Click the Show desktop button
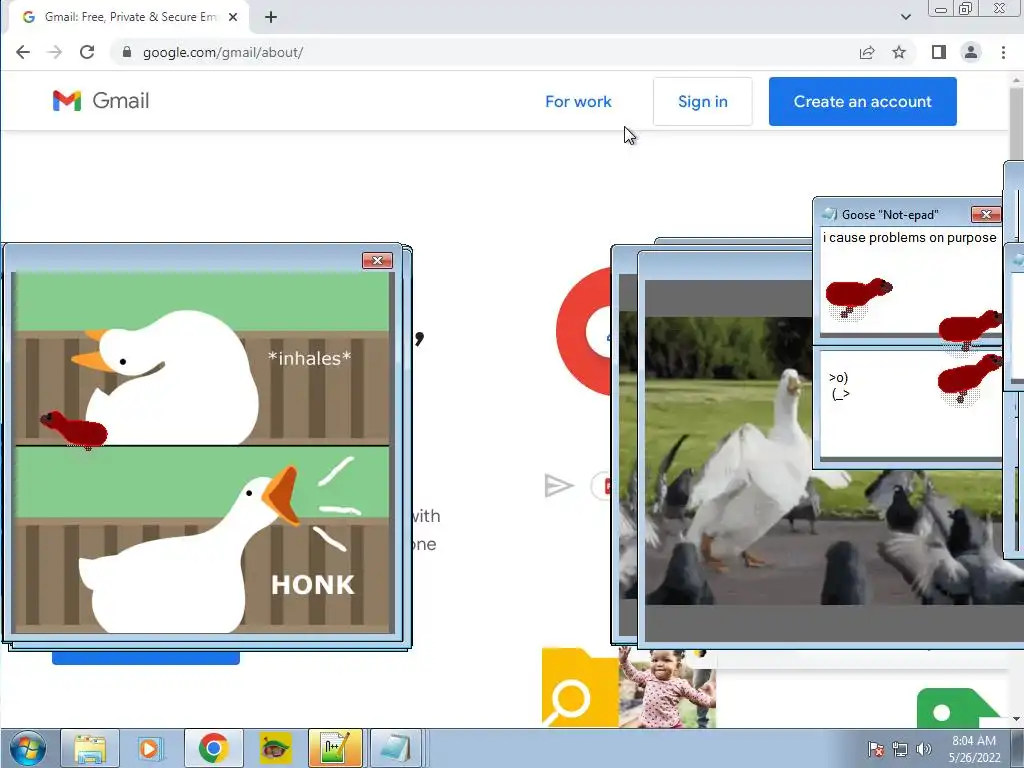The image size is (1024, 768). [x=1017, y=748]
